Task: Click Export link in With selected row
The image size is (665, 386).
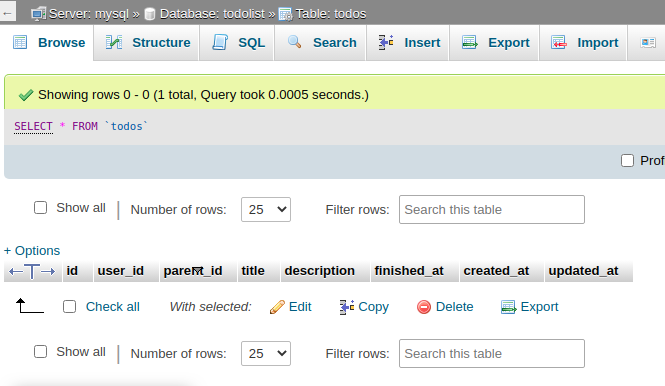Action: (x=539, y=307)
